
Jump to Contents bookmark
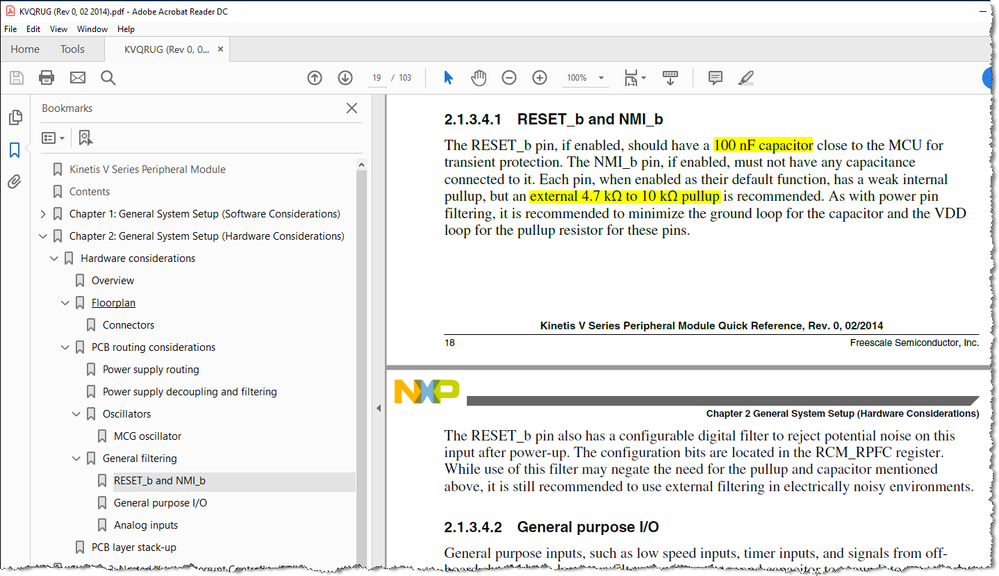click(89, 192)
